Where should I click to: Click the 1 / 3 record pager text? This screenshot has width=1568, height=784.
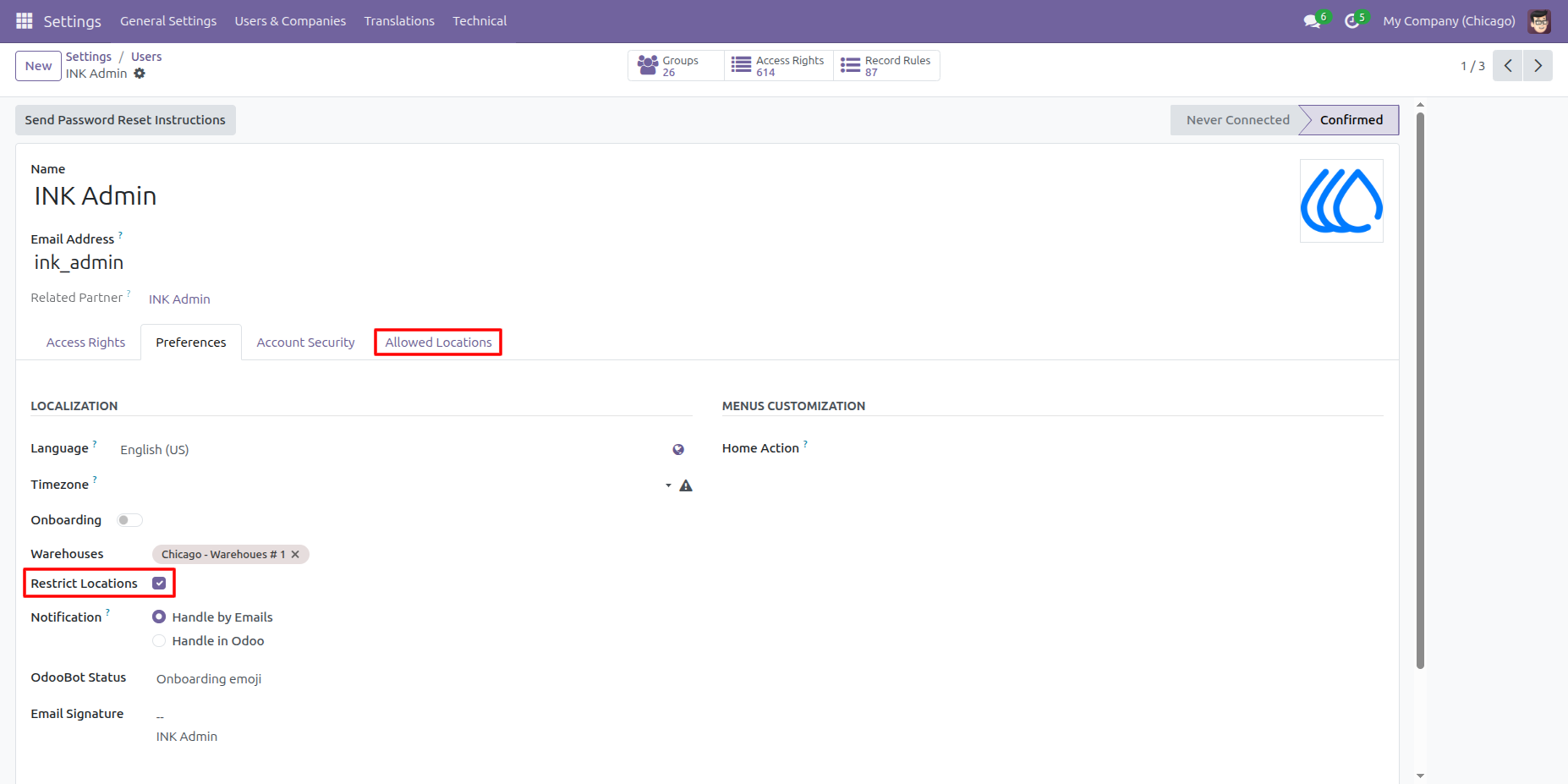(x=1472, y=66)
